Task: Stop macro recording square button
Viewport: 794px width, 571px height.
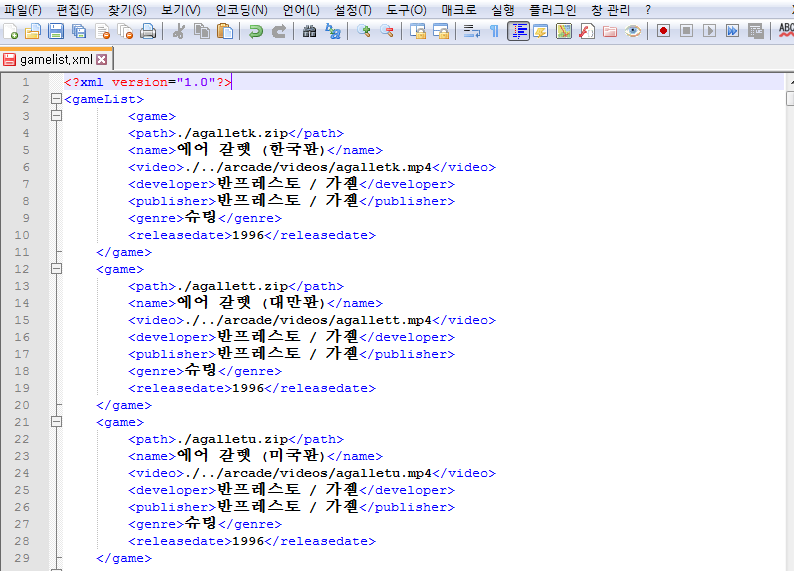Action: click(x=687, y=31)
